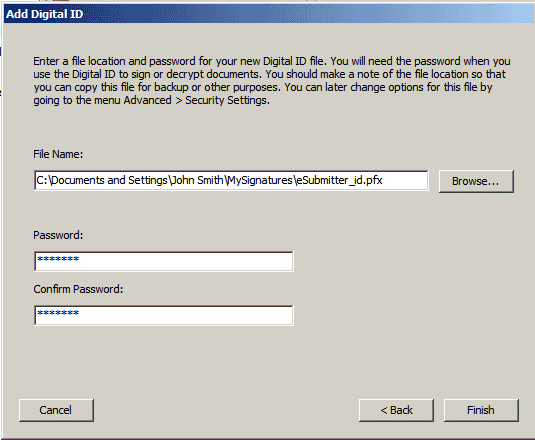Click the asterisks in Confirm Password field
Screen dimensions: 535x440
(x=58, y=313)
